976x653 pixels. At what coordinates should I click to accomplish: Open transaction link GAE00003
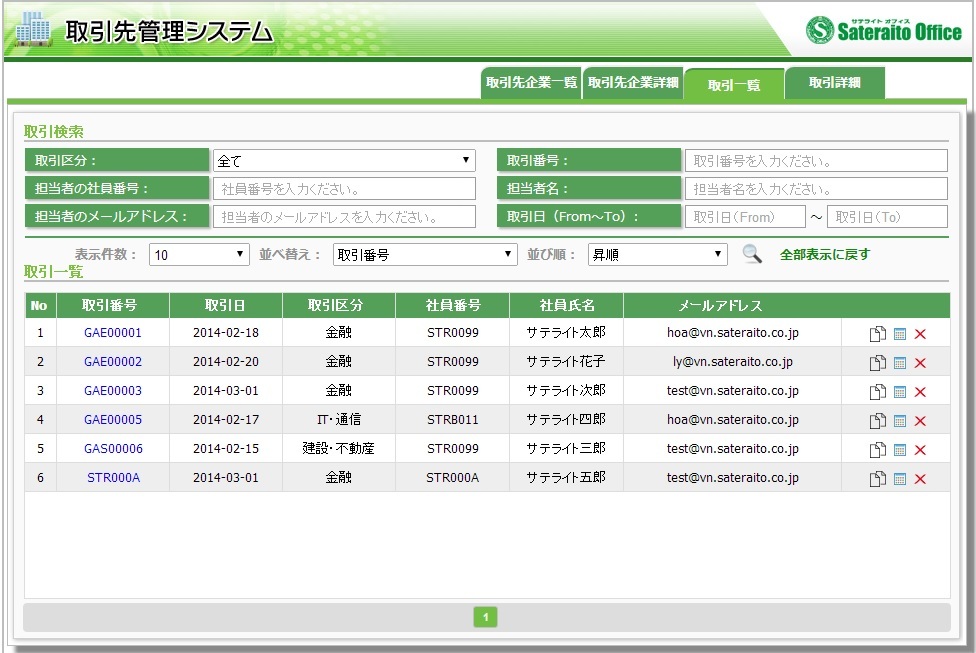coord(113,390)
